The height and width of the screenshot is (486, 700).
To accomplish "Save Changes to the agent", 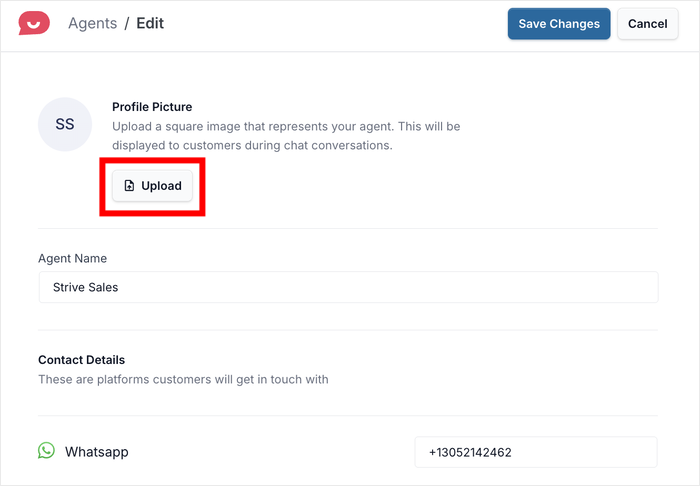I will click(558, 24).
